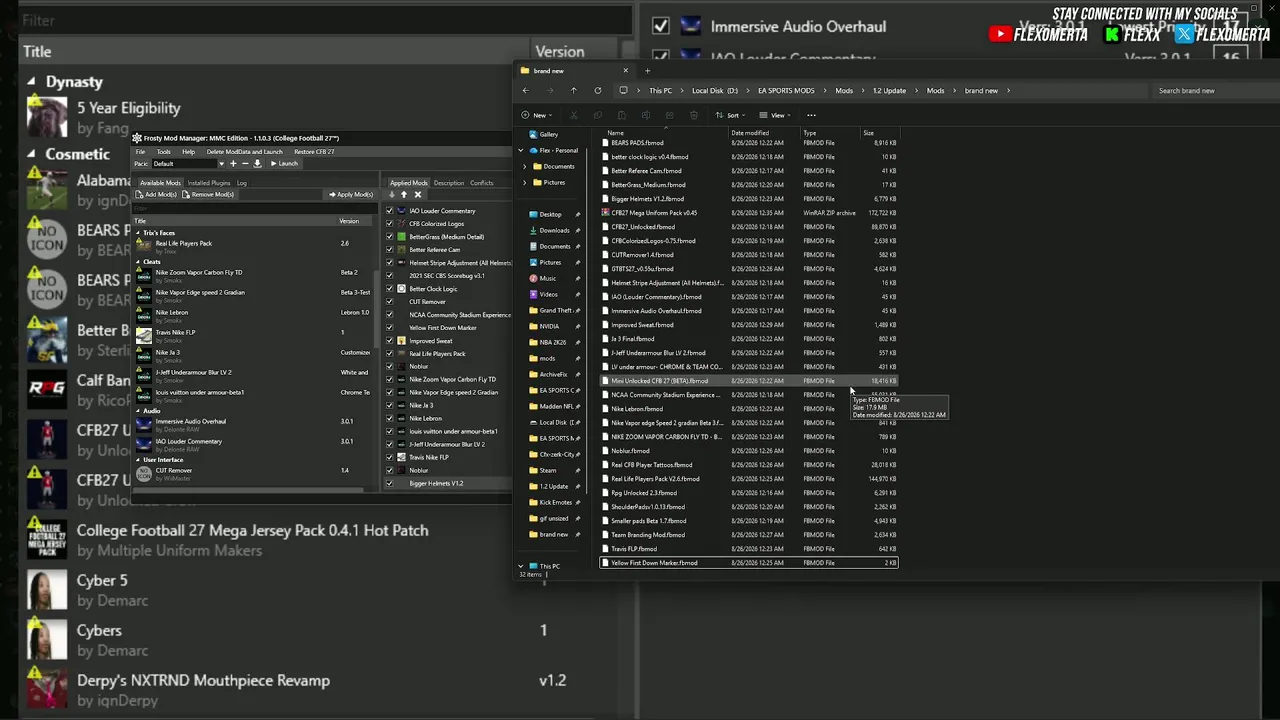Open Desktop from Explorer quick access

[552, 214]
